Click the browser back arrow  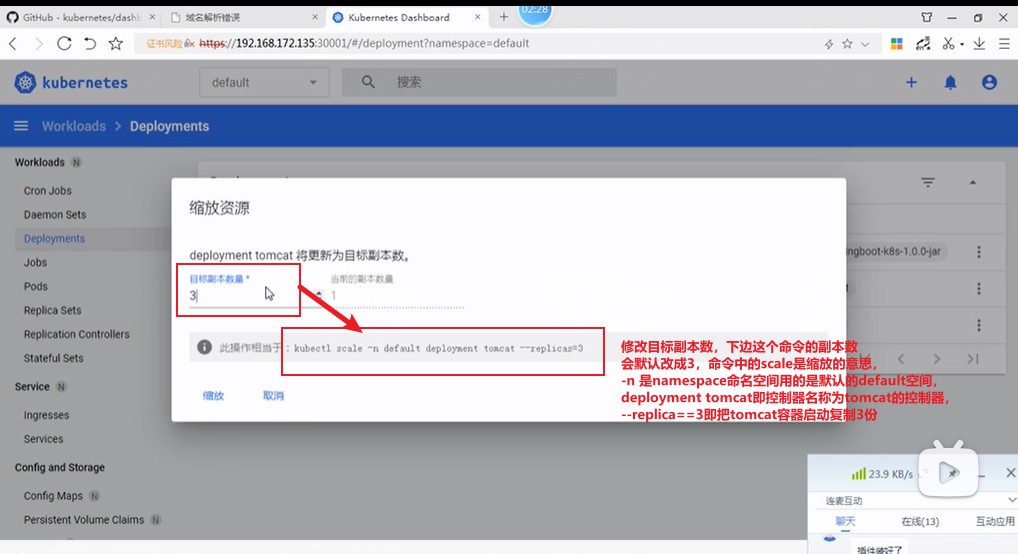point(13,44)
